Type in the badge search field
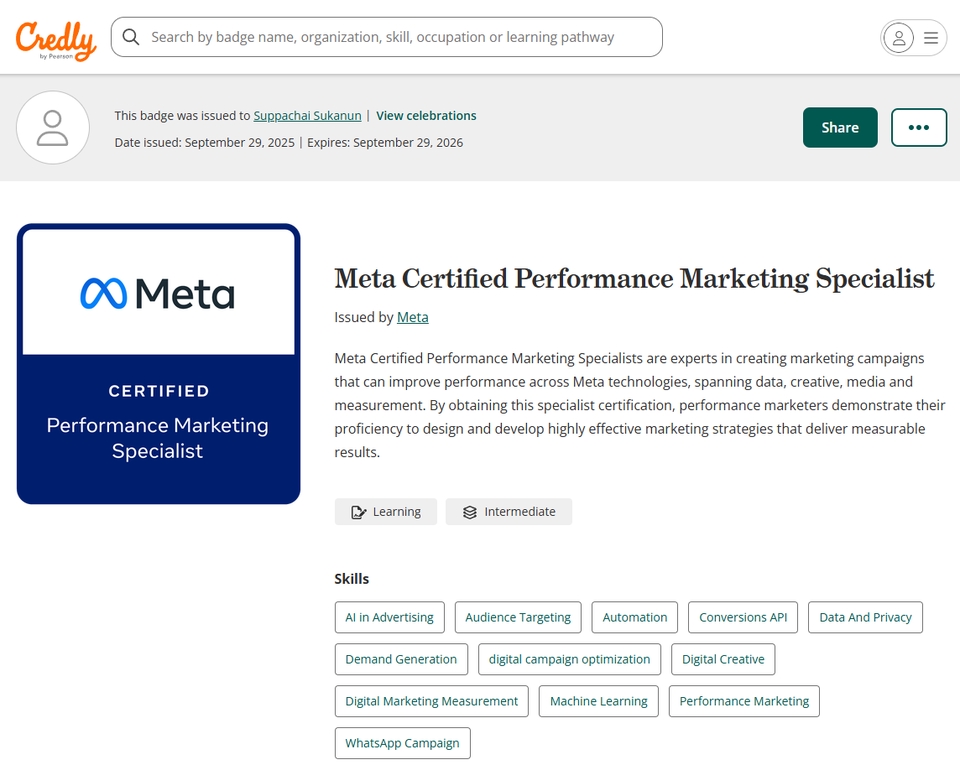The height and width of the screenshot is (765, 960). tap(400, 37)
